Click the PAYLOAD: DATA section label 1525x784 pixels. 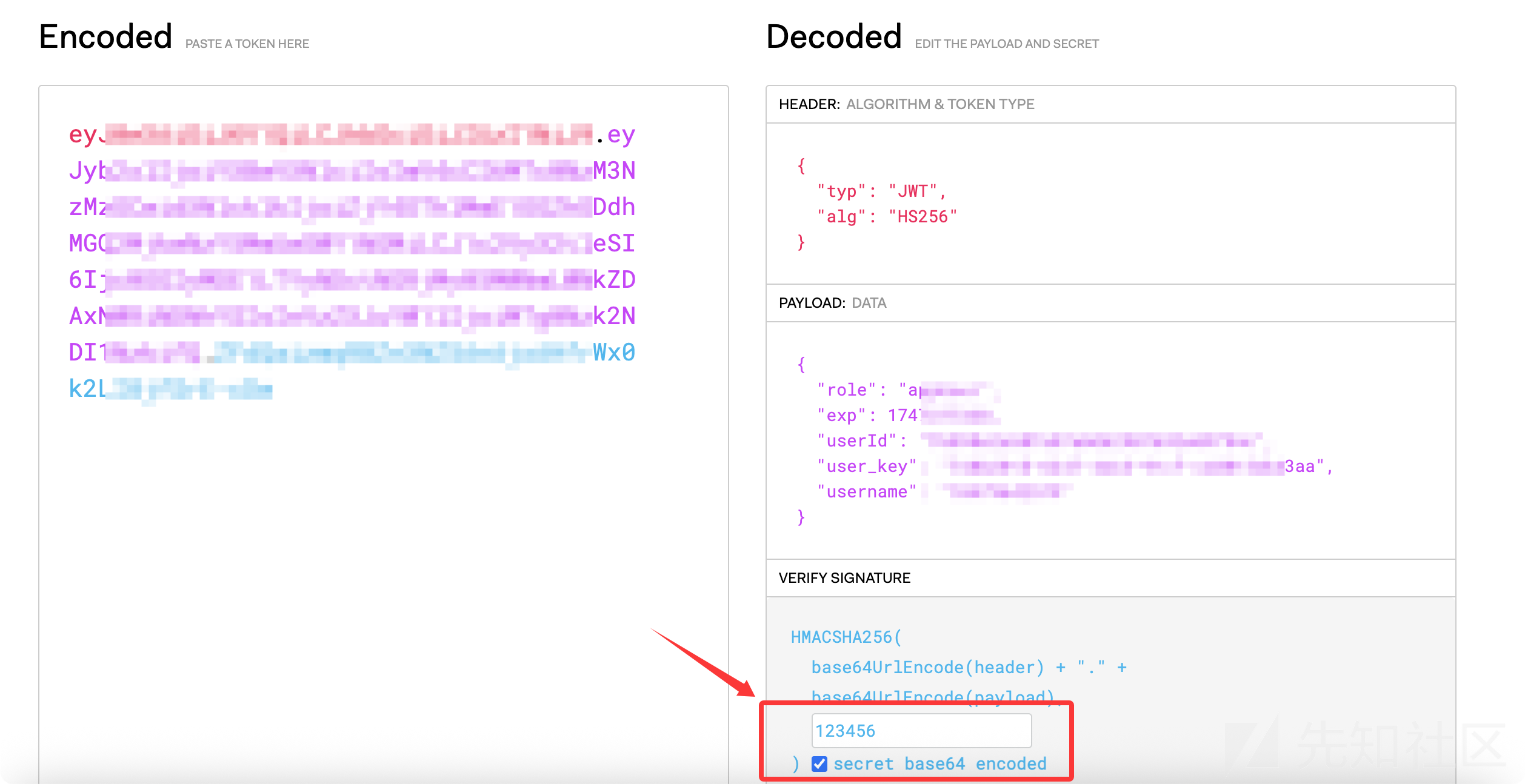[832, 303]
